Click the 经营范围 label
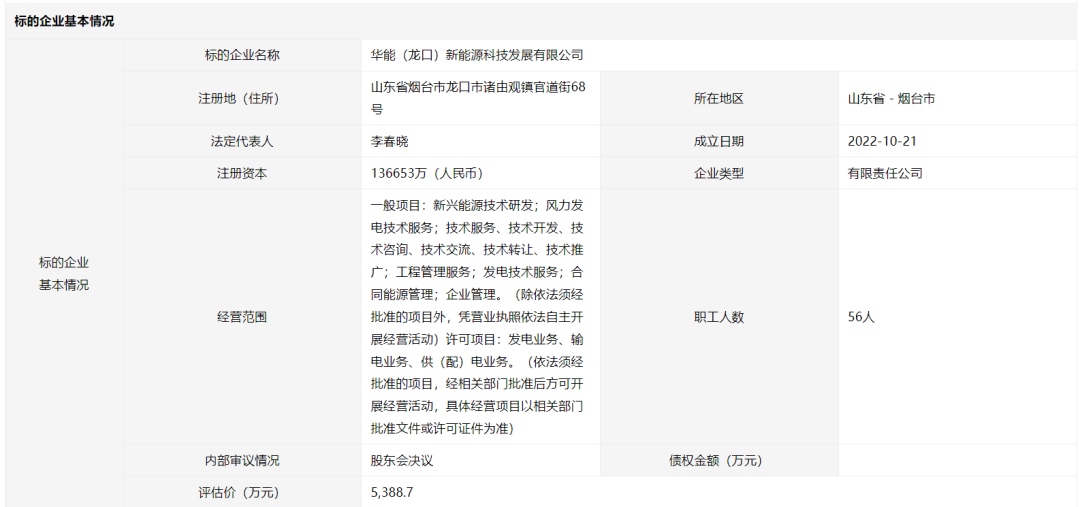 [242, 317]
